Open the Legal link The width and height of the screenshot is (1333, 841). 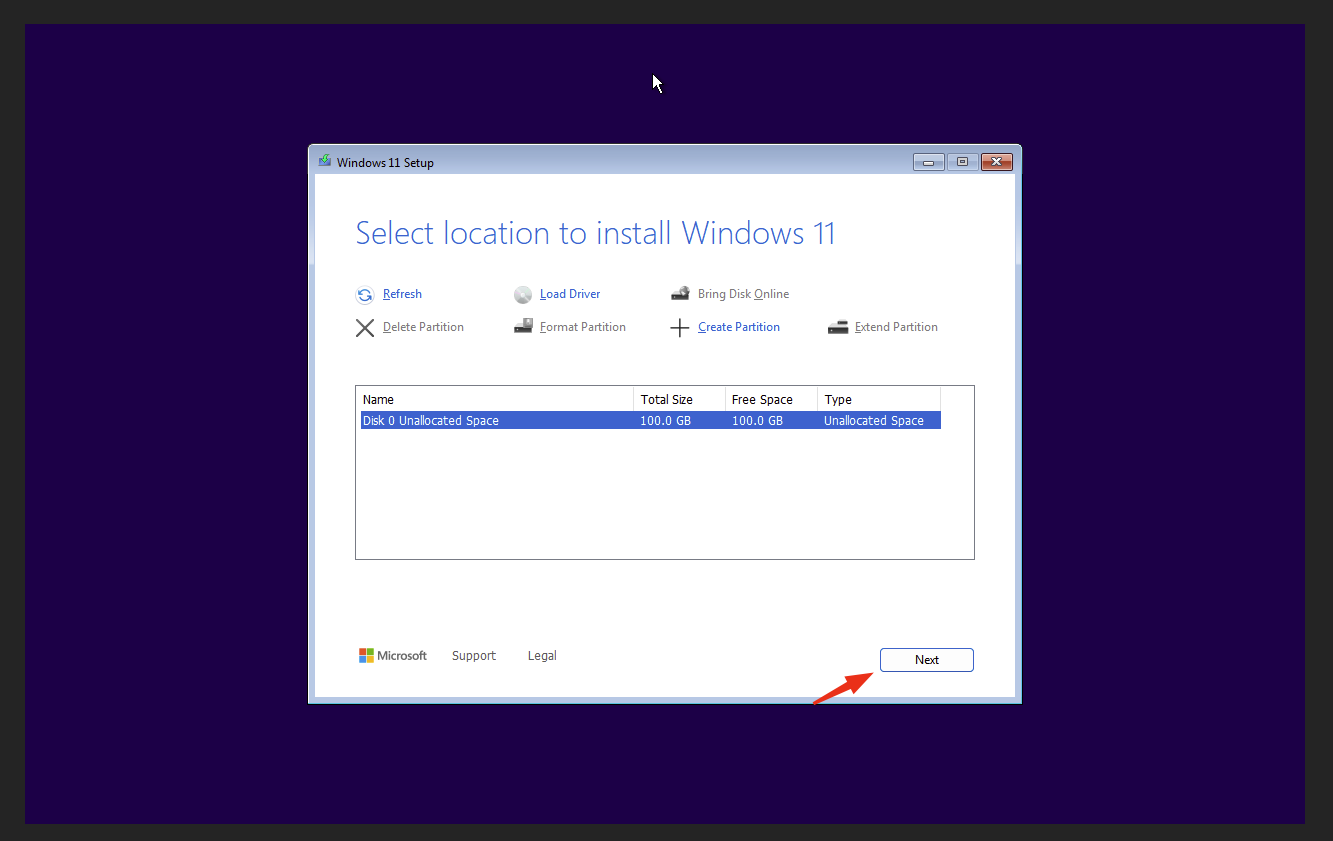[x=542, y=655]
